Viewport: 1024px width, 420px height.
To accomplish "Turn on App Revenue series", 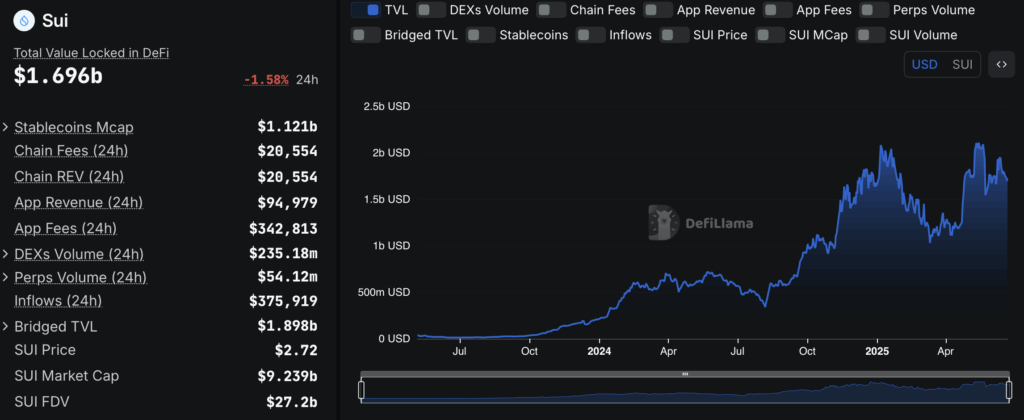I will [x=658, y=10].
